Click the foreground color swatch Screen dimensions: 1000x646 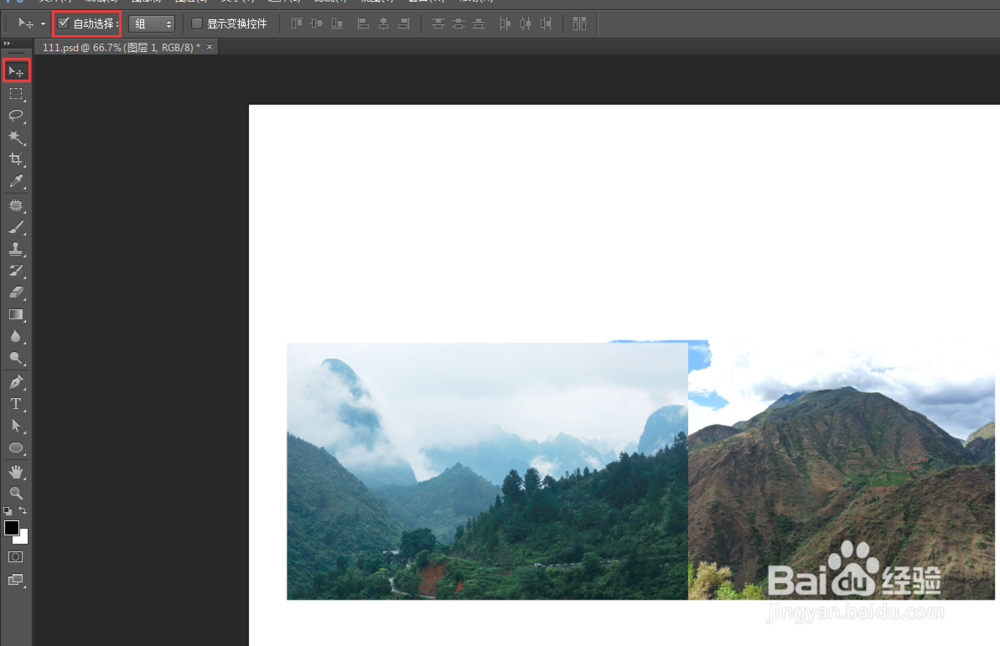click(x=12, y=528)
